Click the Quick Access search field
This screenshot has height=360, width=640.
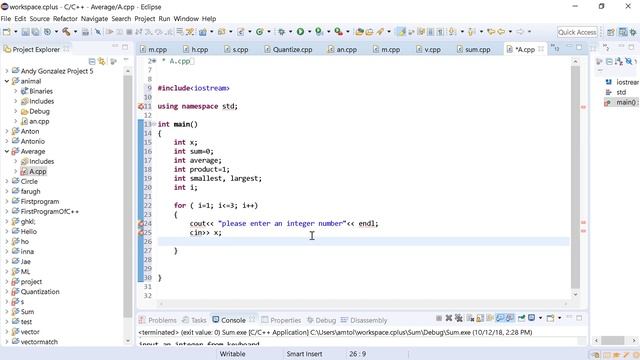click(x=577, y=32)
